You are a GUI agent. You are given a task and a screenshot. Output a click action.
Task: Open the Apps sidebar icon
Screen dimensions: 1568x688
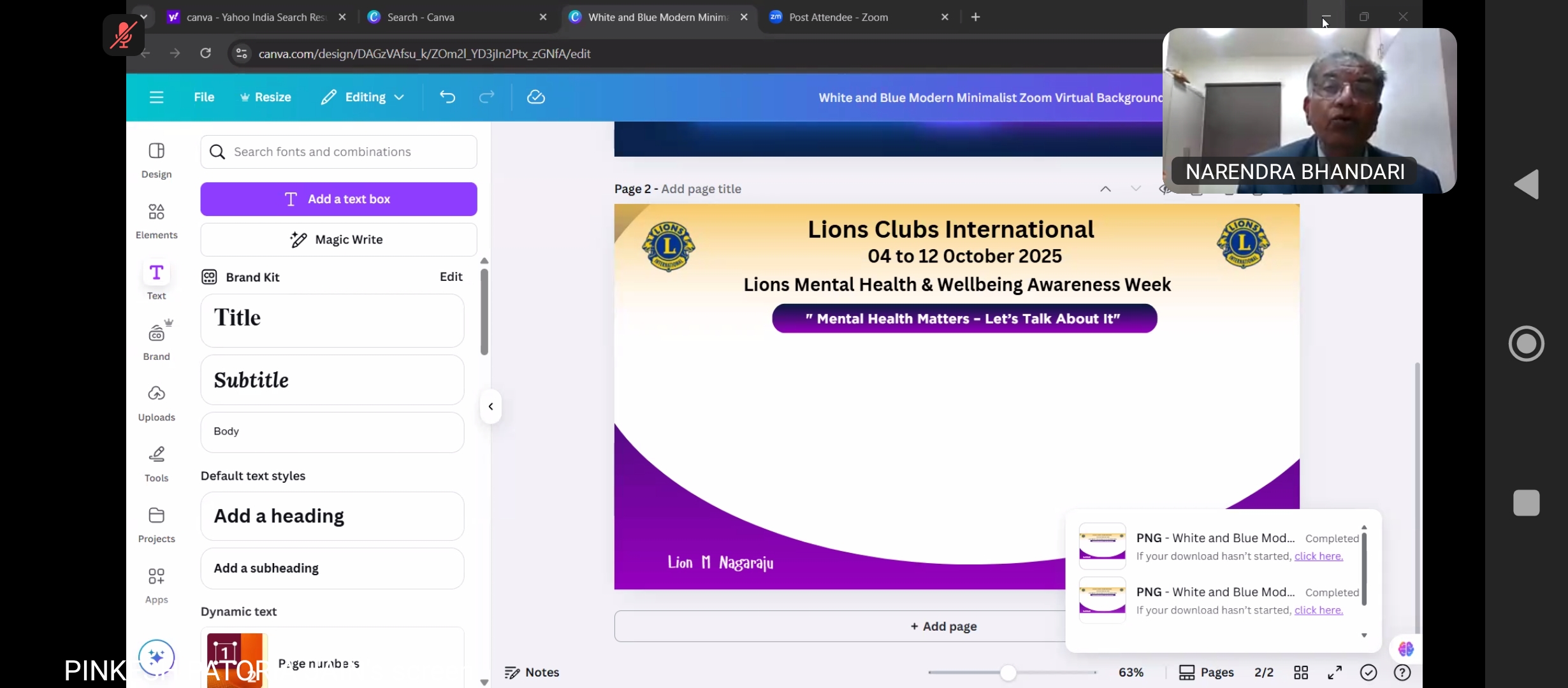pos(156,577)
